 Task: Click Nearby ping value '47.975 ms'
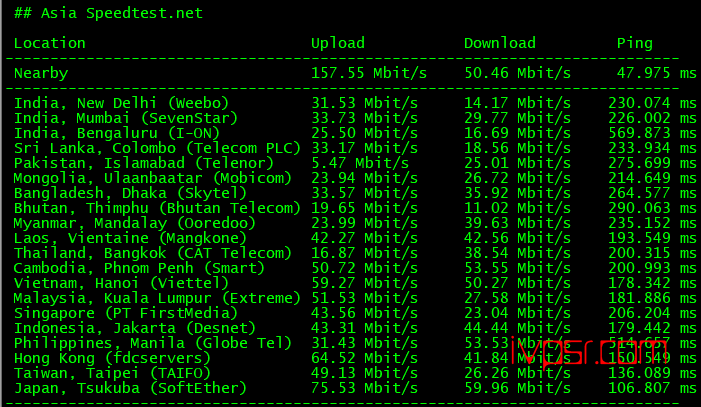(657, 73)
